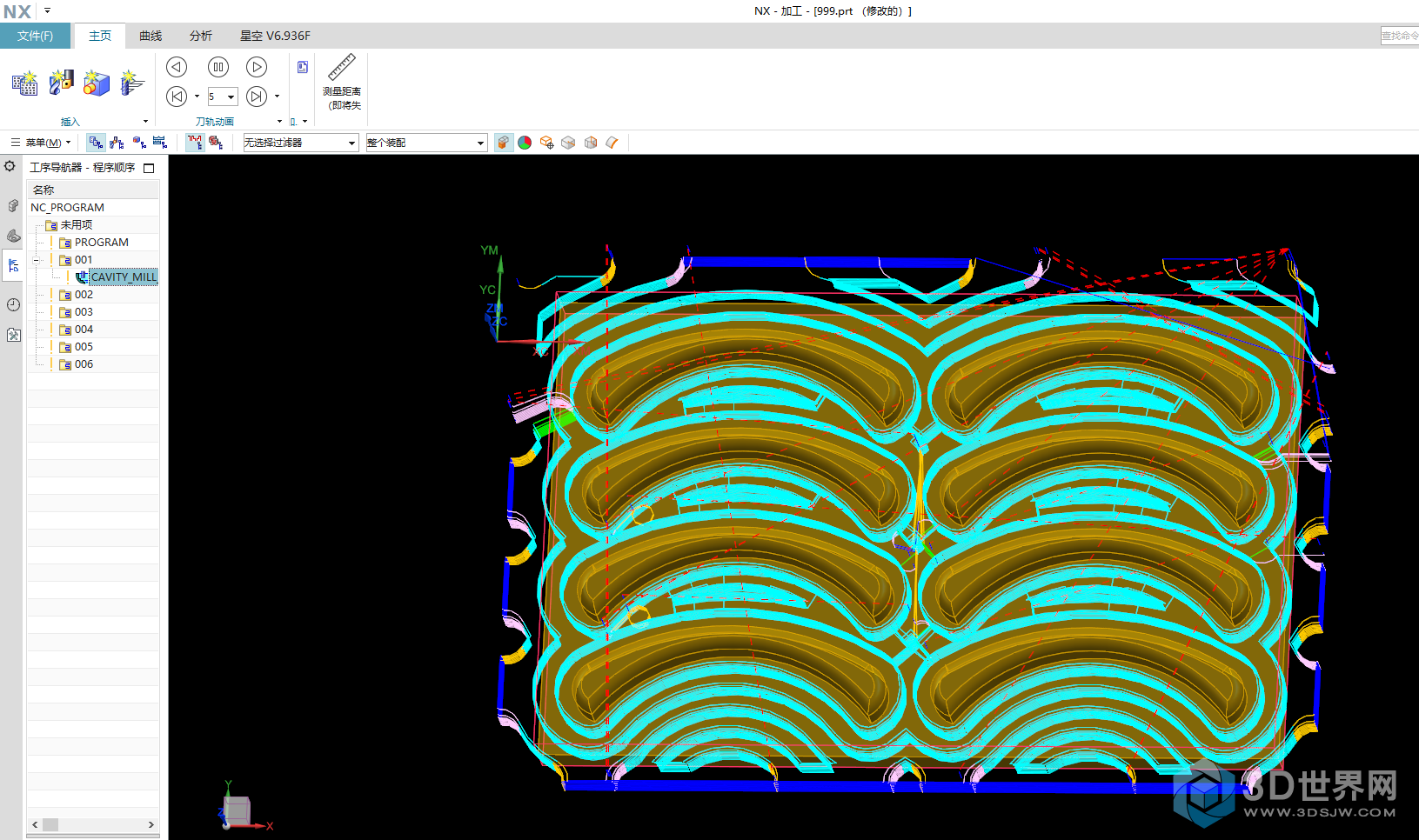
Task: Click navigator scrollbar right arrow
Action: coord(151,824)
